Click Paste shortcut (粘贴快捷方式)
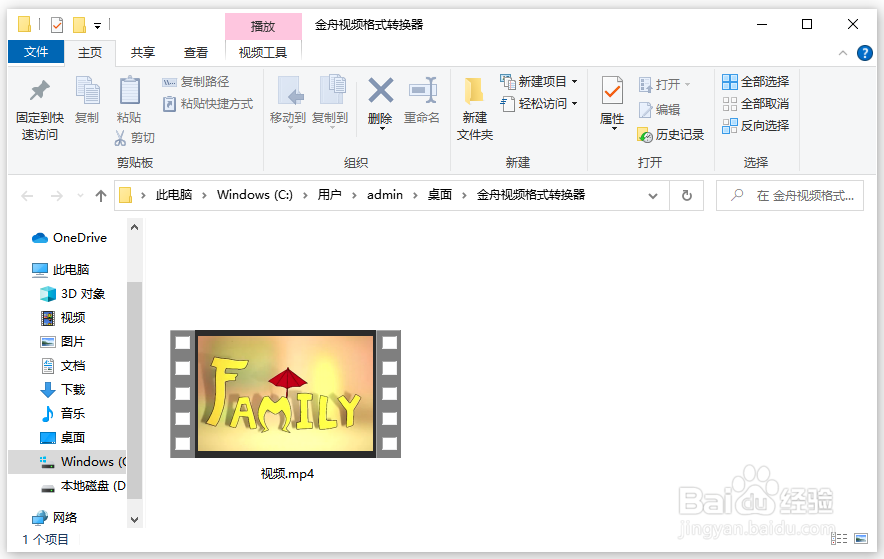 (x=207, y=104)
